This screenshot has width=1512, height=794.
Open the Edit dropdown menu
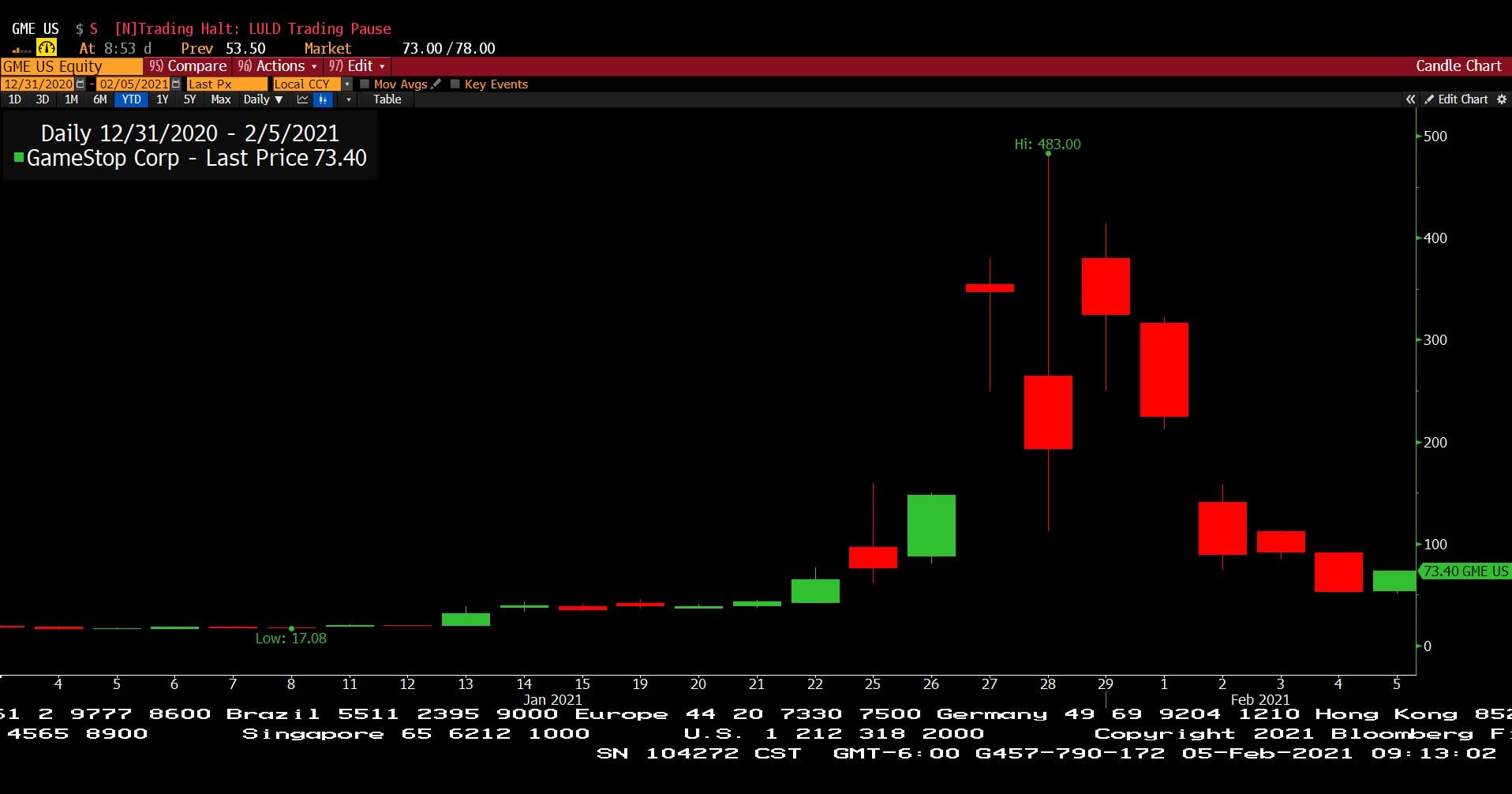pos(357,66)
